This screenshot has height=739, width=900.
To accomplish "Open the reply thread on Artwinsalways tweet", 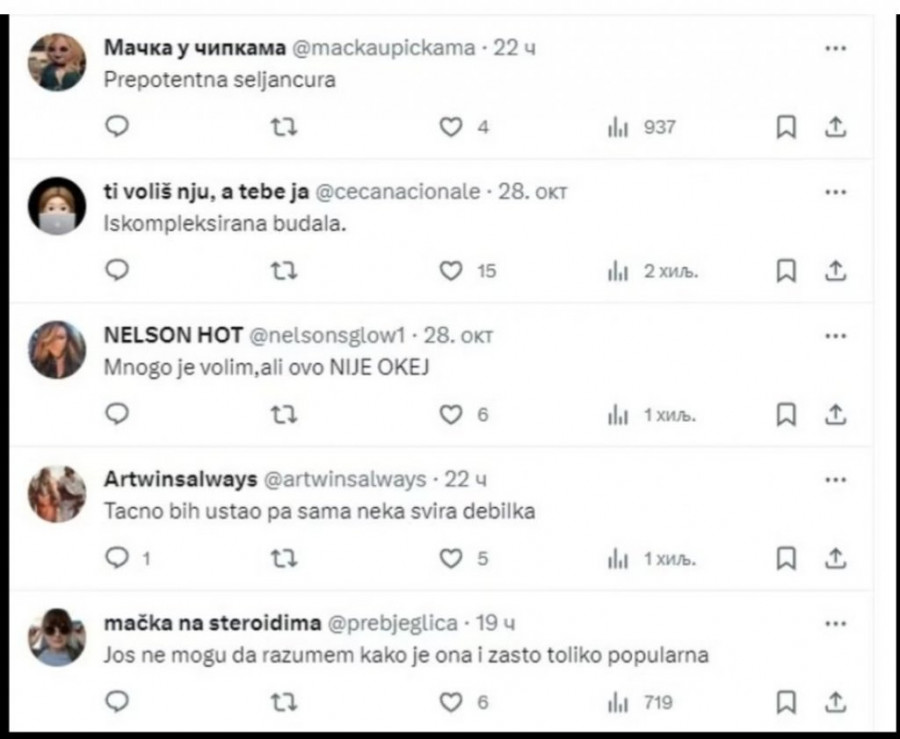I will click(x=118, y=559).
